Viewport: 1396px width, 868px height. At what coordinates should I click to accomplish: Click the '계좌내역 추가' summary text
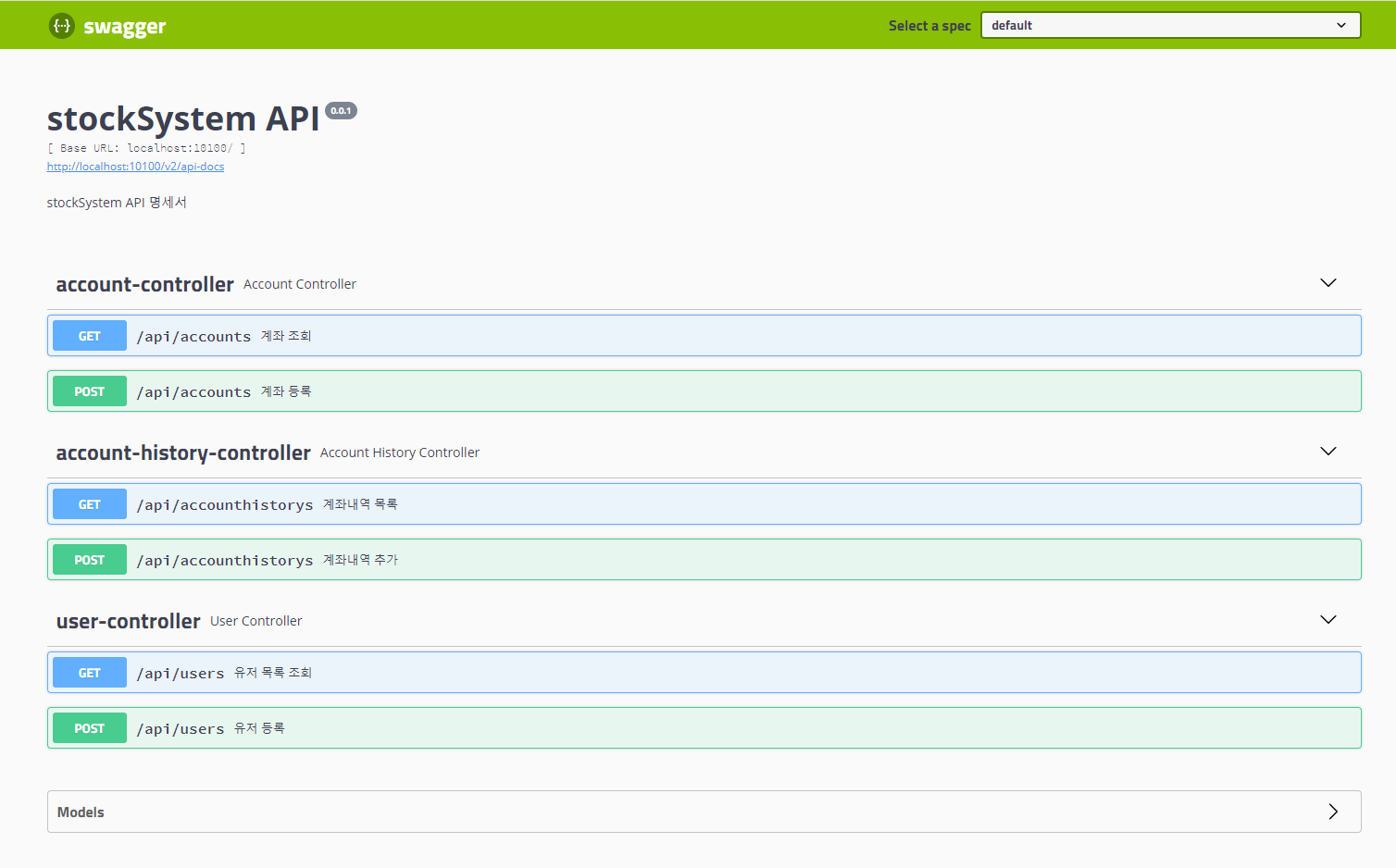(360, 560)
